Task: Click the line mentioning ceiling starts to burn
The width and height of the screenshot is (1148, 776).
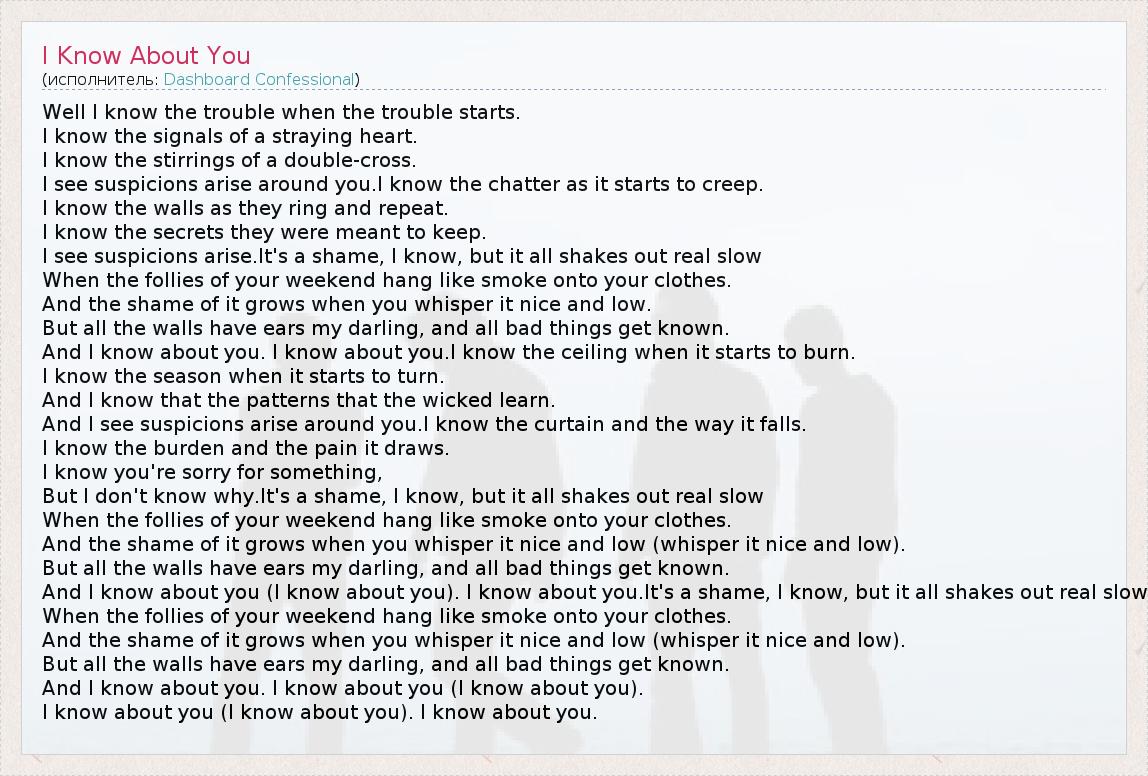Action: pos(448,352)
